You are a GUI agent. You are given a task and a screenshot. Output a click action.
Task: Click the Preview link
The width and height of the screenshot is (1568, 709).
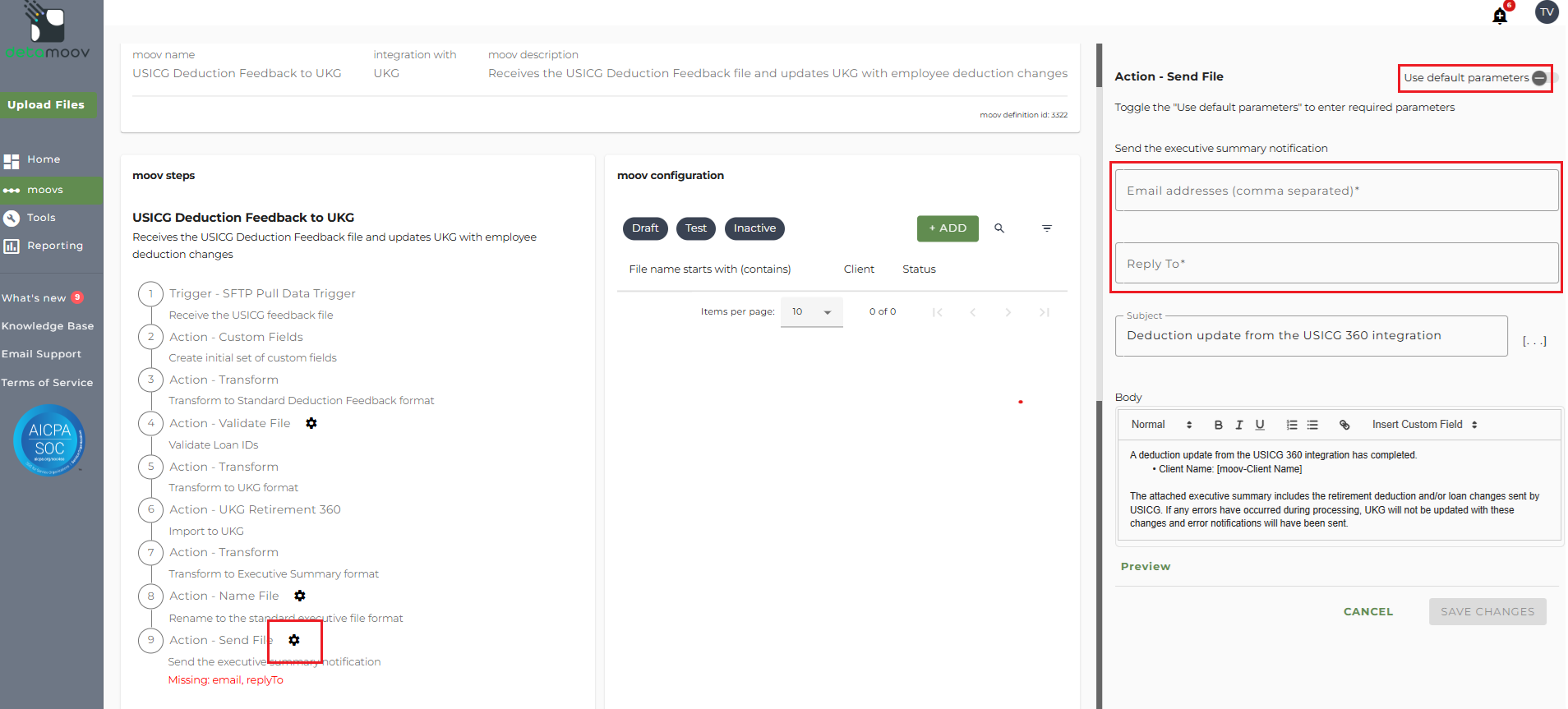1146,567
